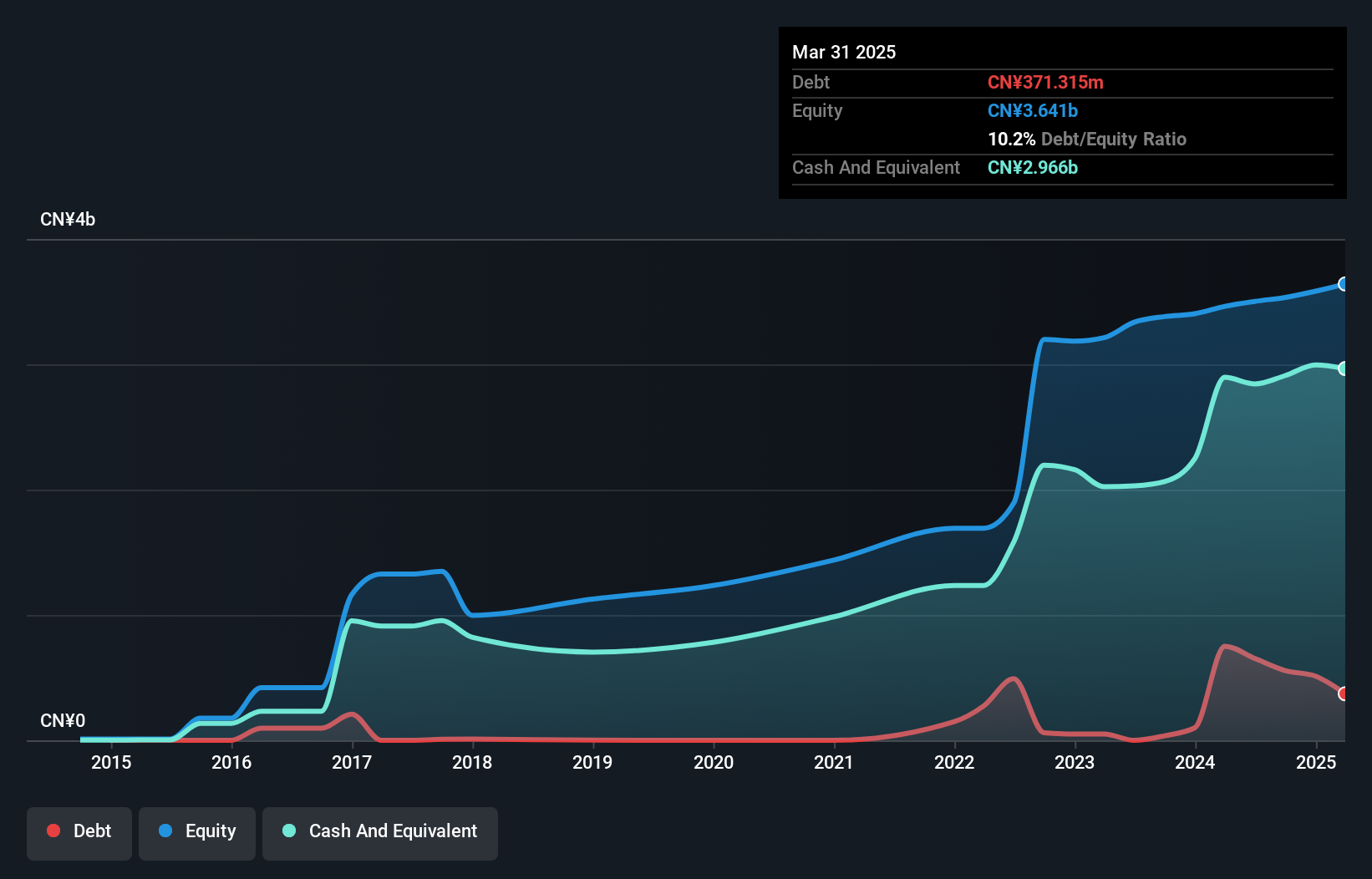Click the 2016 x-axis label
1372x879 pixels.
click(x=231, y=762)
